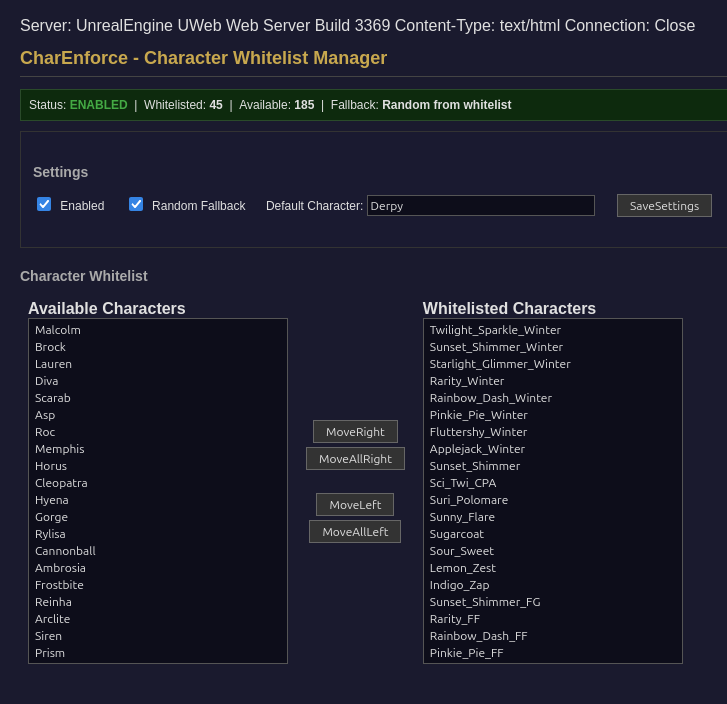Select Starlight_Glimmer_Winter in the whitelist

(x=553, y=364)
